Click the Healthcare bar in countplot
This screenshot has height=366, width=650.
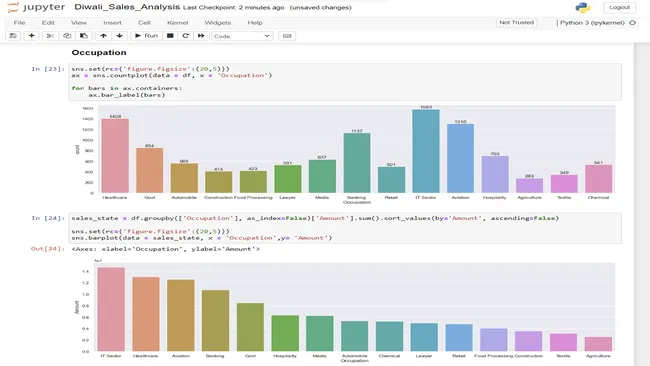tap(115, 156)
